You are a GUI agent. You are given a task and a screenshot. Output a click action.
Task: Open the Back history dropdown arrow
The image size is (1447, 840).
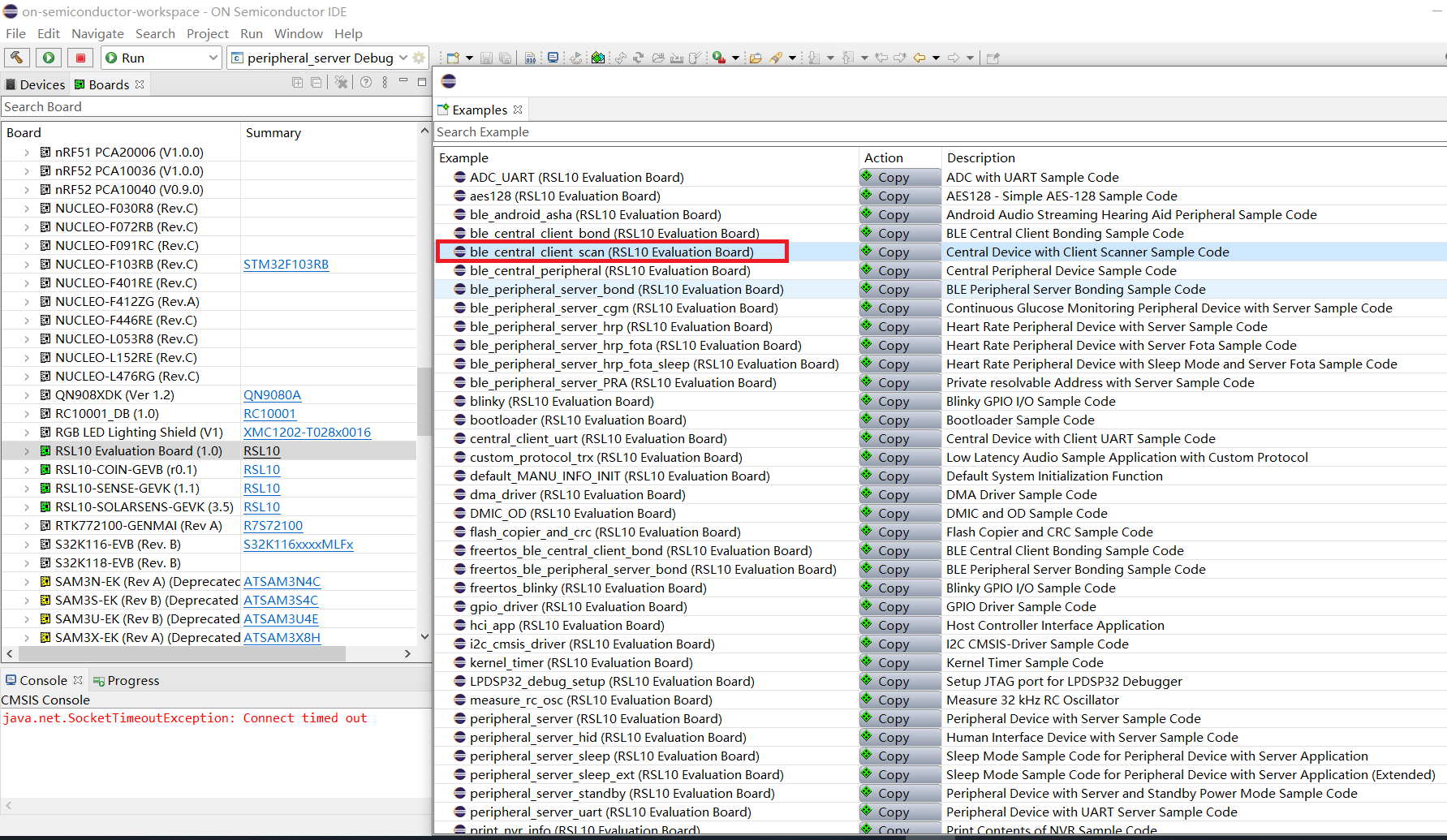pos(936,58)
